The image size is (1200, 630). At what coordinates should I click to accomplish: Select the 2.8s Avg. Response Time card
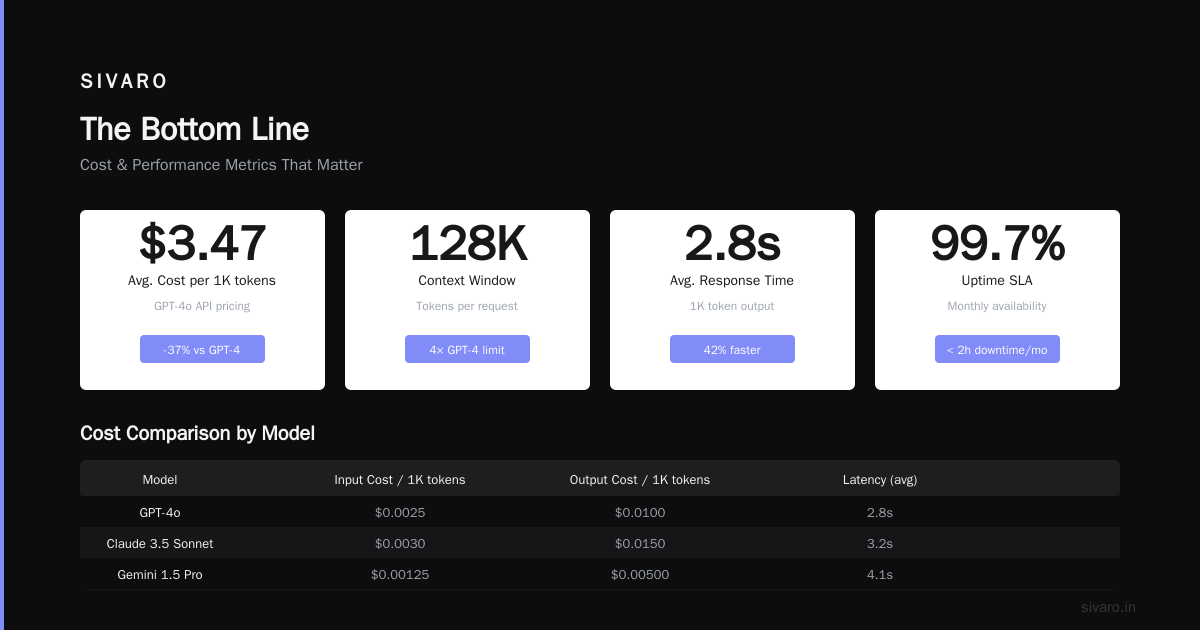point(732,300)
